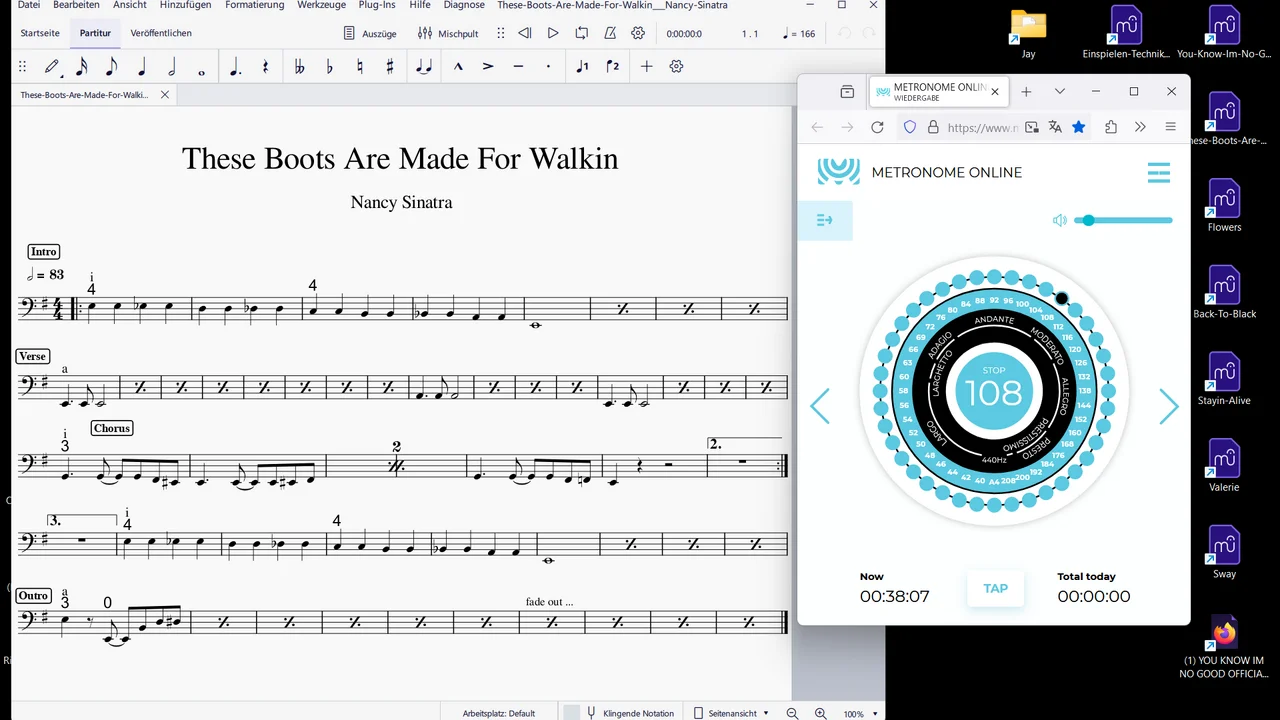This screenshot has height=720, width=1280.
Task: Start playback with the play button
Action: [x=553, y=33]
